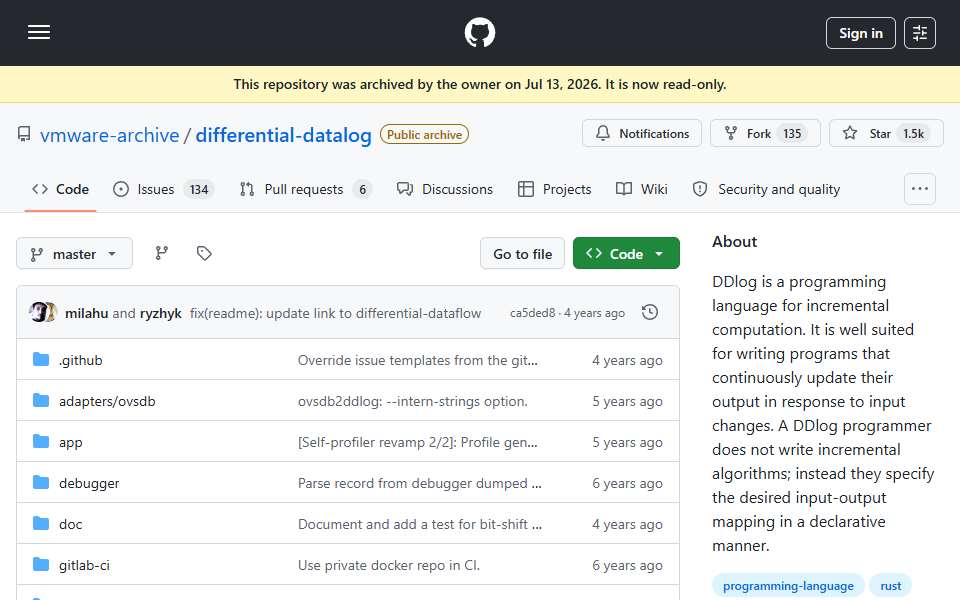Click the Issues count 134 badge
960x600 pixels.
(x=199, y=190)
